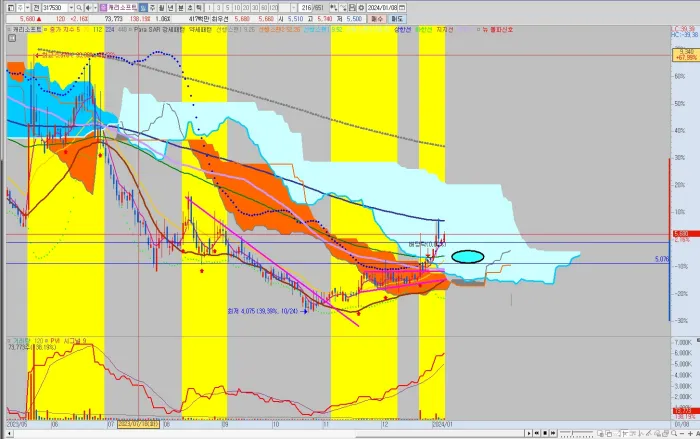Image resolution: width=700 pixels, height=439 pixels.
Task: Click the crosshair cursor icon in the bottom toolbar
Action: (x=625, y=433)
